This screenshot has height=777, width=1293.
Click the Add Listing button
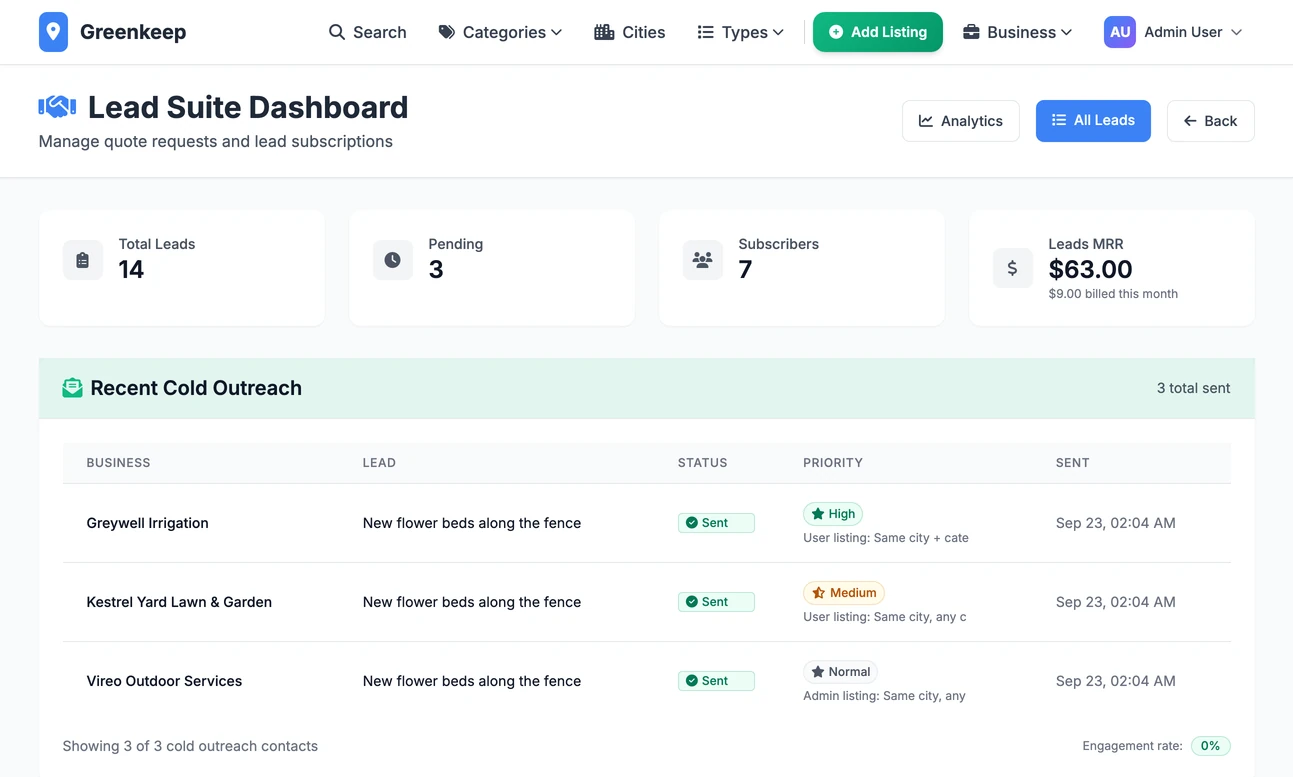(878, 32)
